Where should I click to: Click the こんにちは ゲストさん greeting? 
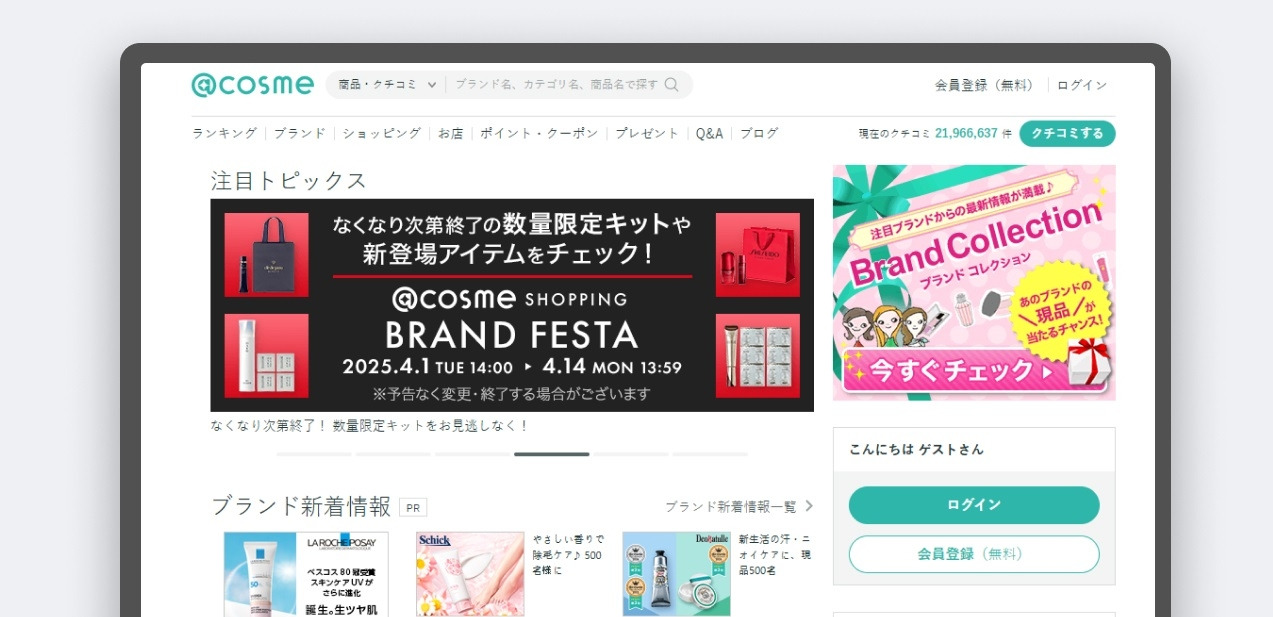tap(916, 450)
